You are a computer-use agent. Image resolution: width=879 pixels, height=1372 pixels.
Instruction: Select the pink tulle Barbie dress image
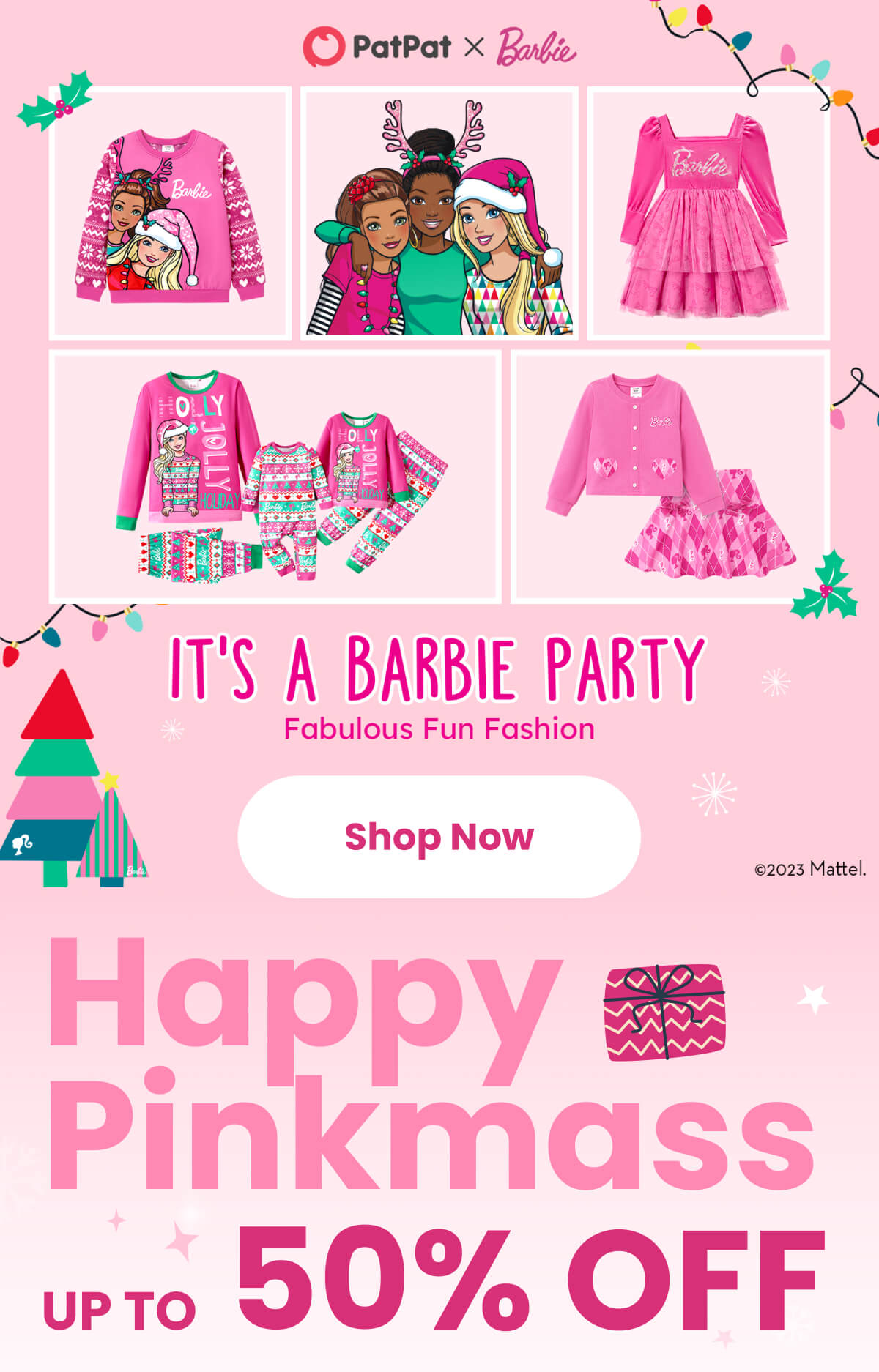click(708, 213)
